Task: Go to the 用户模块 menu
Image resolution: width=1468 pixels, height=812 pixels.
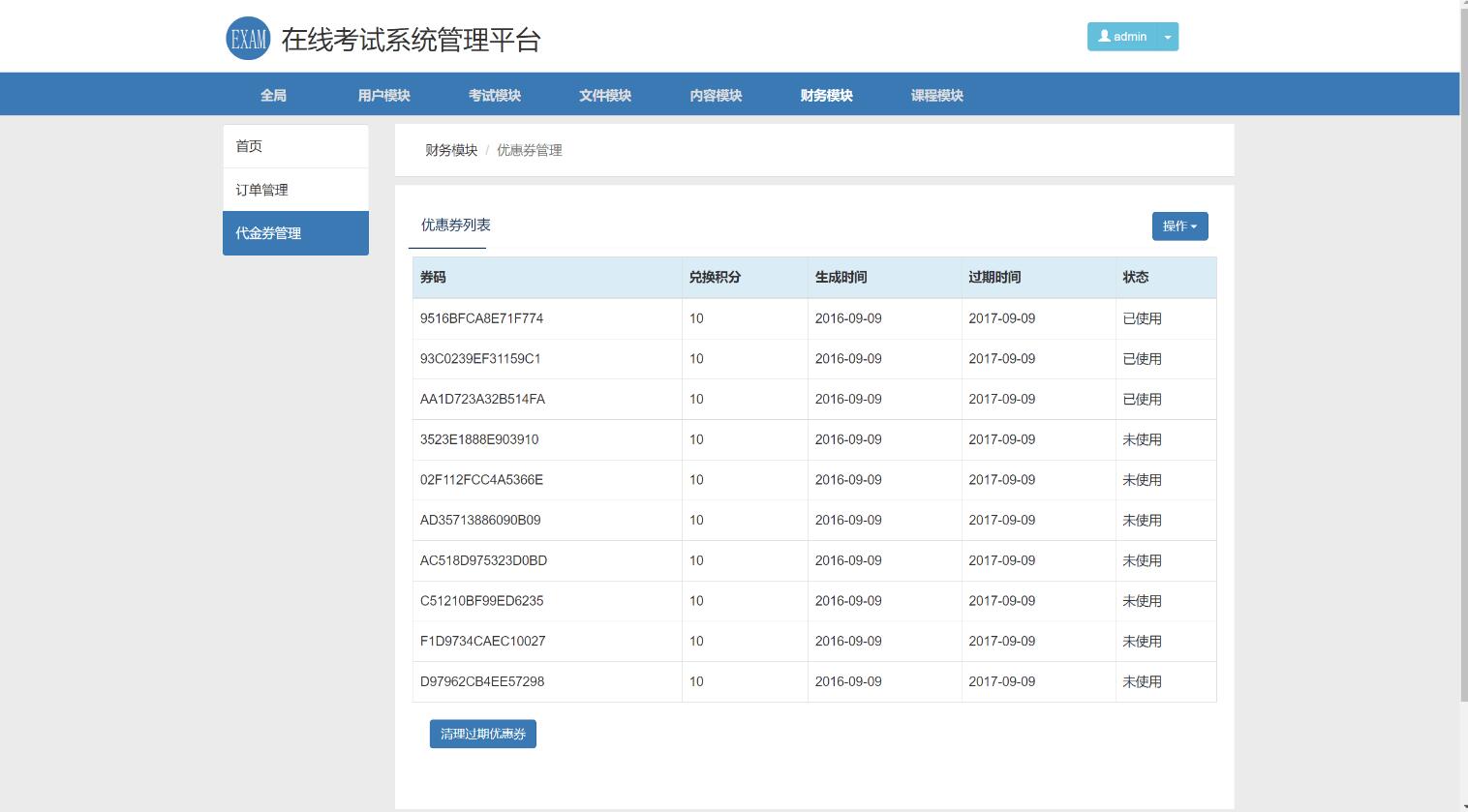Action: tap(383, 95)
